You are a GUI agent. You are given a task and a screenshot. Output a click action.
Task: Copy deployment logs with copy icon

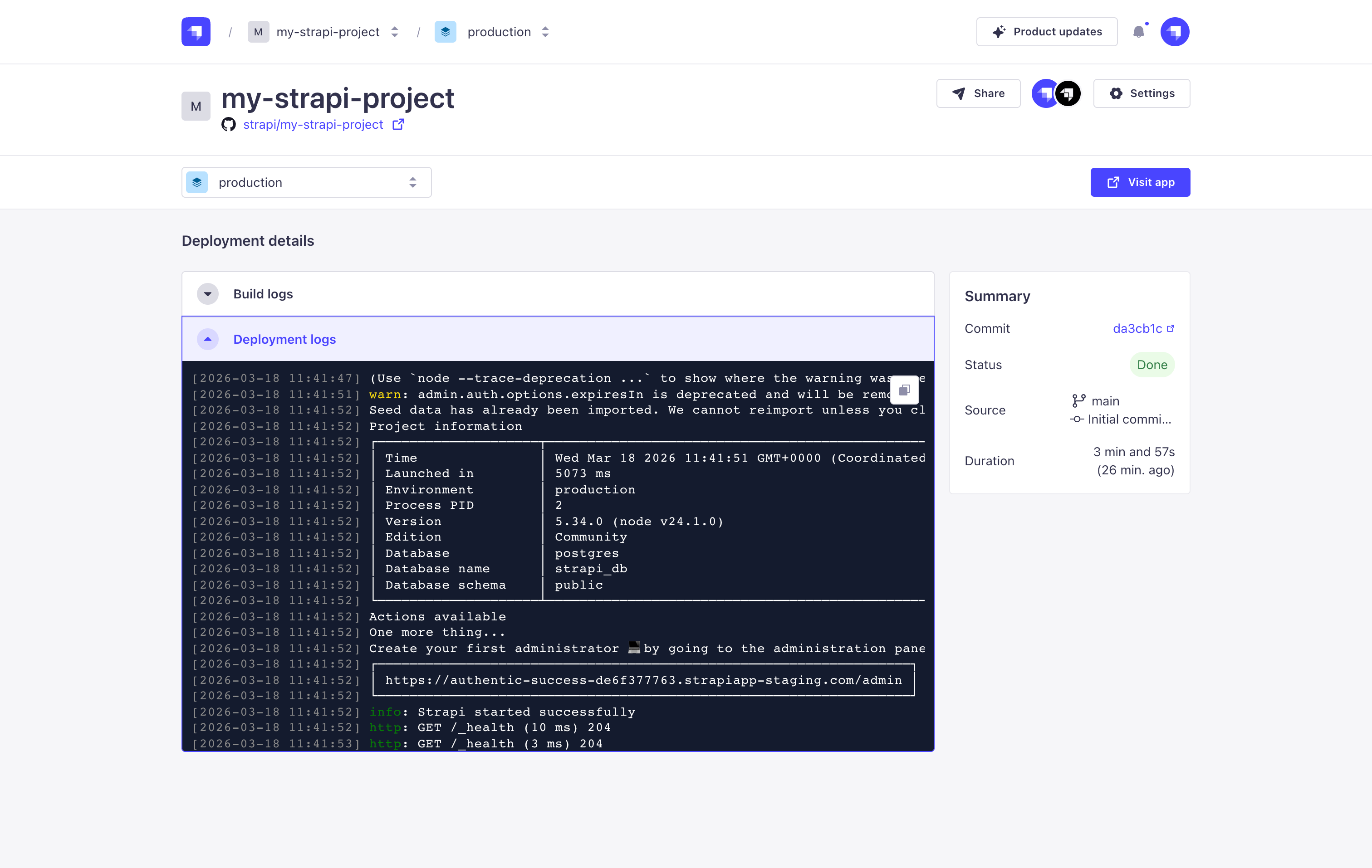point(904,390)
